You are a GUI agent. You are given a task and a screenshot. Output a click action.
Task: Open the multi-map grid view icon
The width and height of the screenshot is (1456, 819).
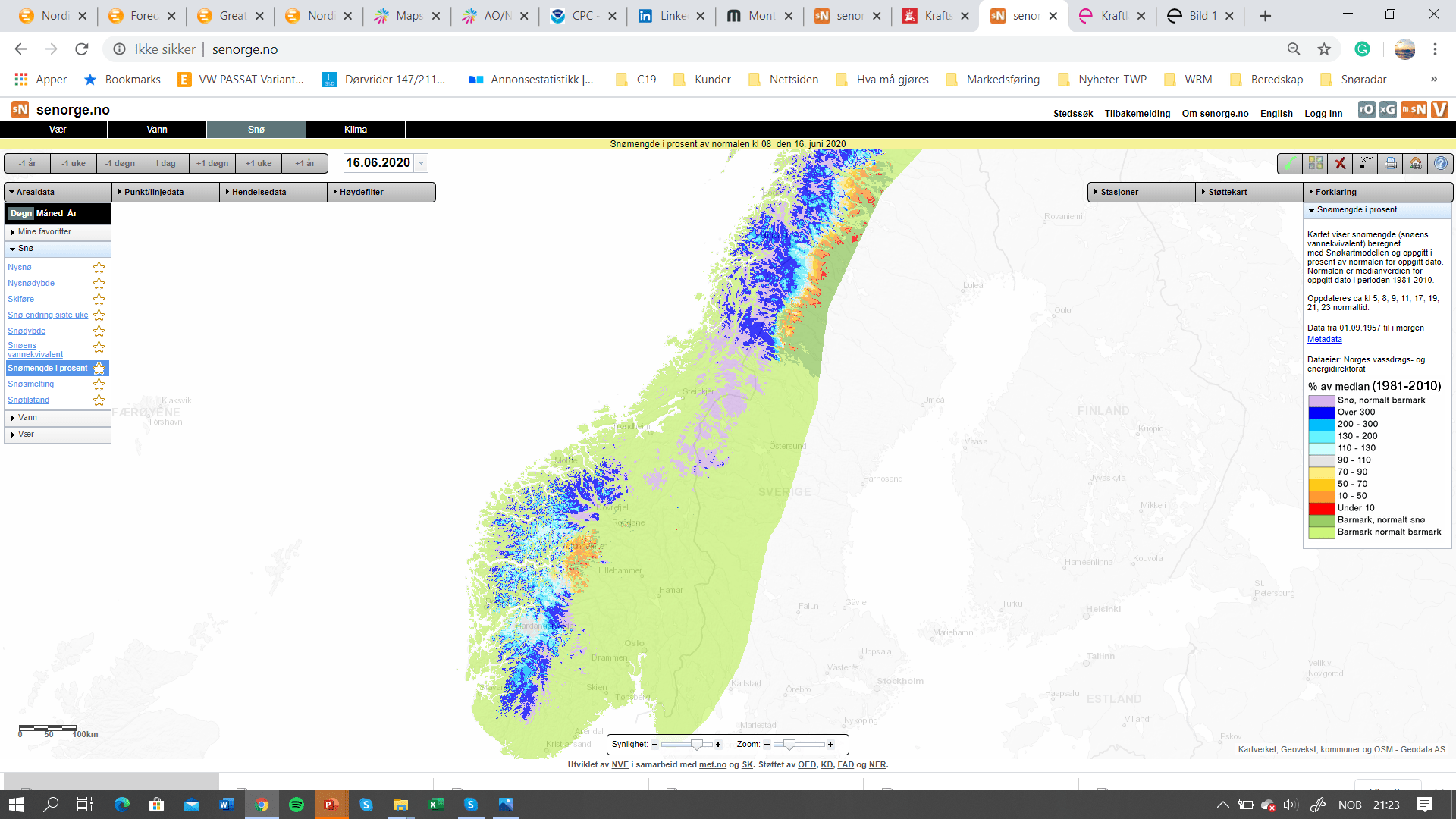tap(1316, 163)
